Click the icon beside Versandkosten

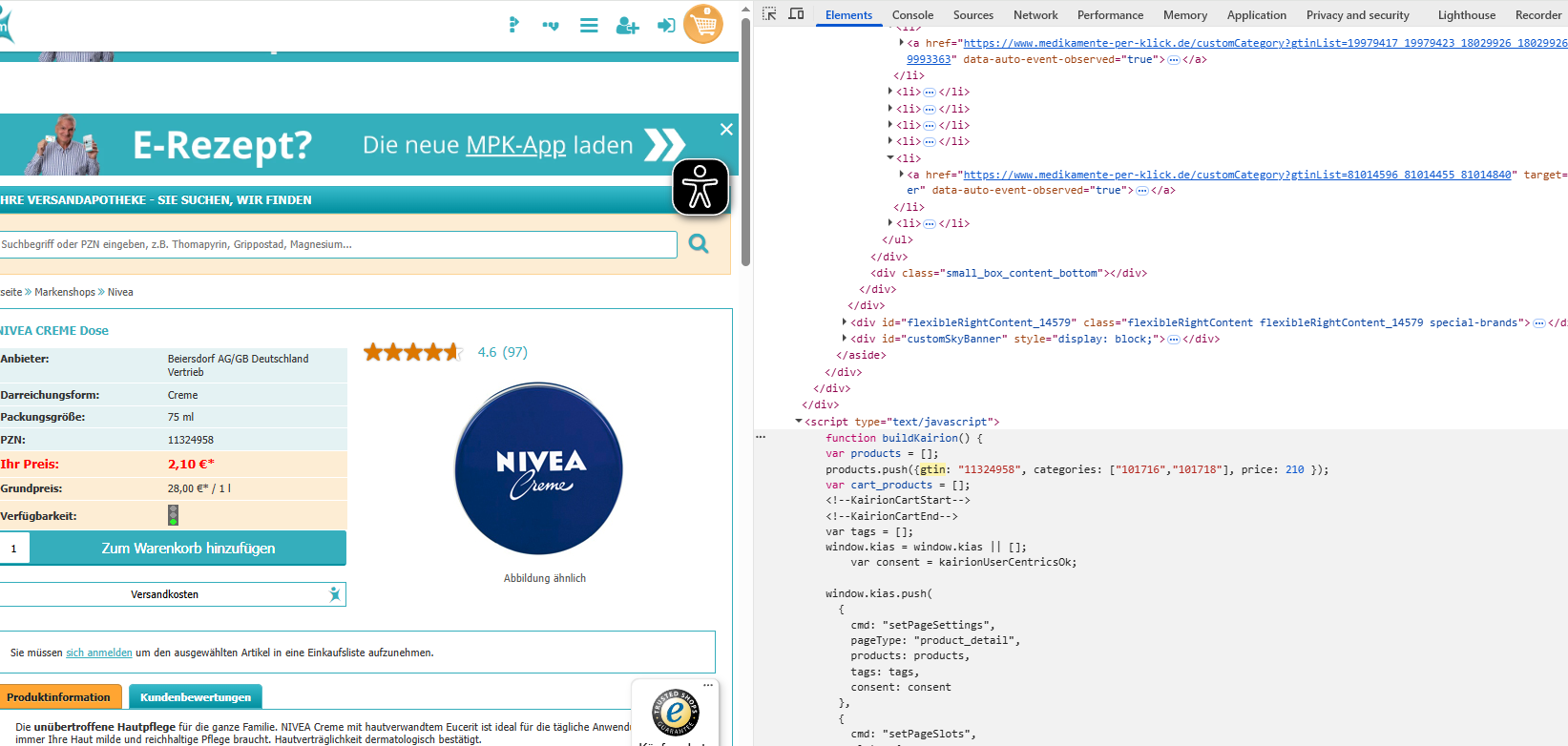(334, 594)
